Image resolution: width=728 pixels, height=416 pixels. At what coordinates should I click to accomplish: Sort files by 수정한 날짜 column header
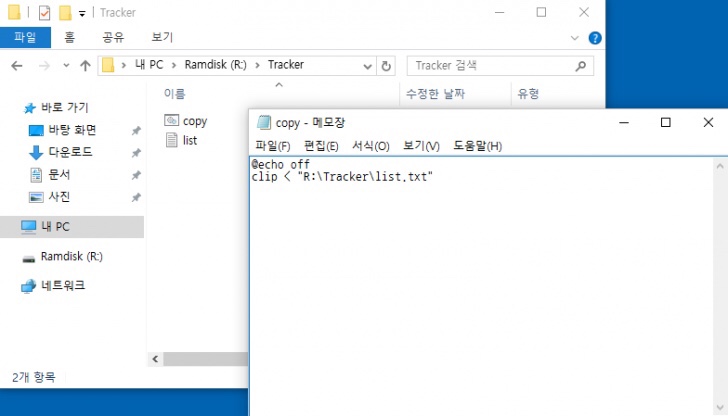click(x=435, y=94)
